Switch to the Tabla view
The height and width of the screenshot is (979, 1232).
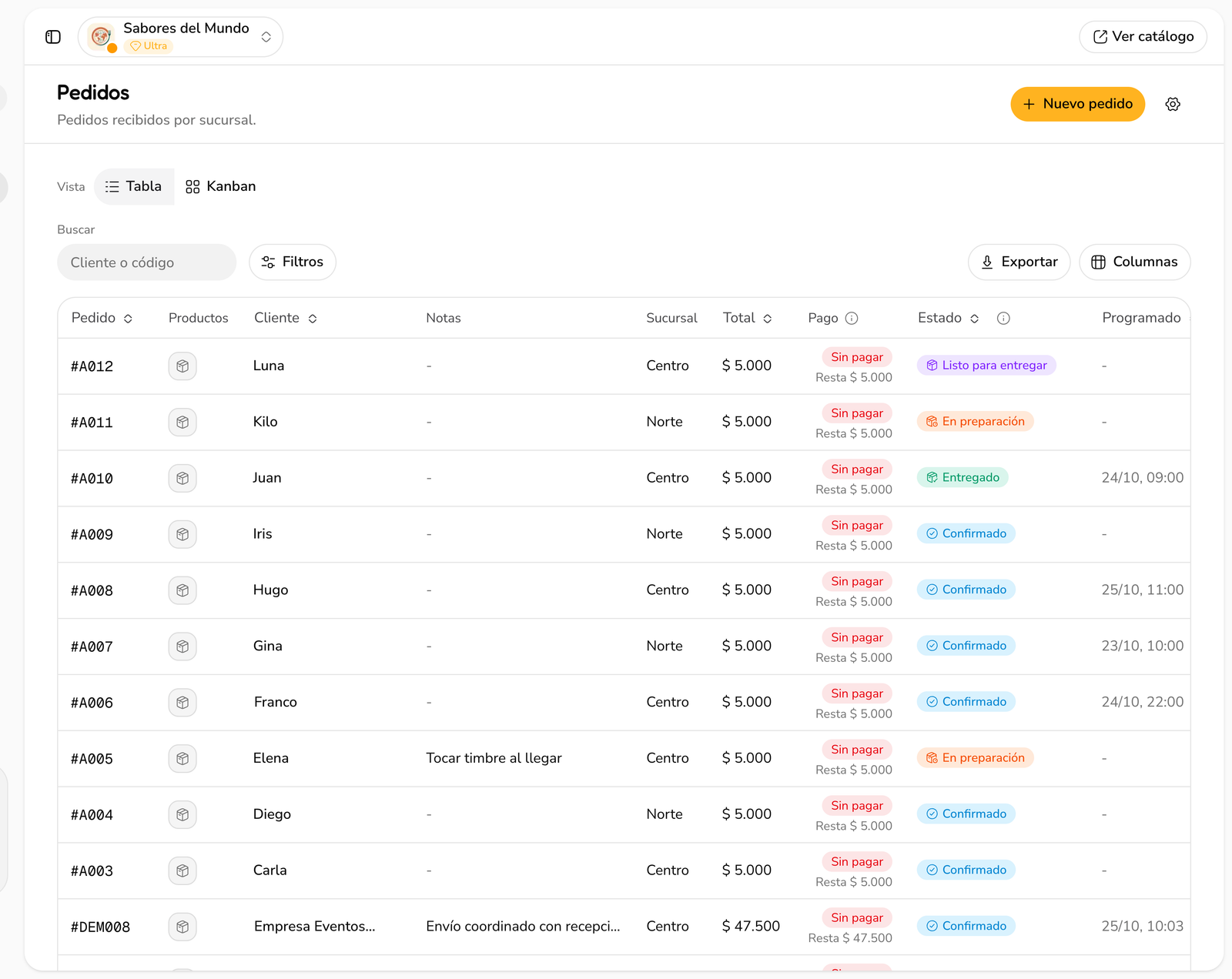(x=134, y=187)
